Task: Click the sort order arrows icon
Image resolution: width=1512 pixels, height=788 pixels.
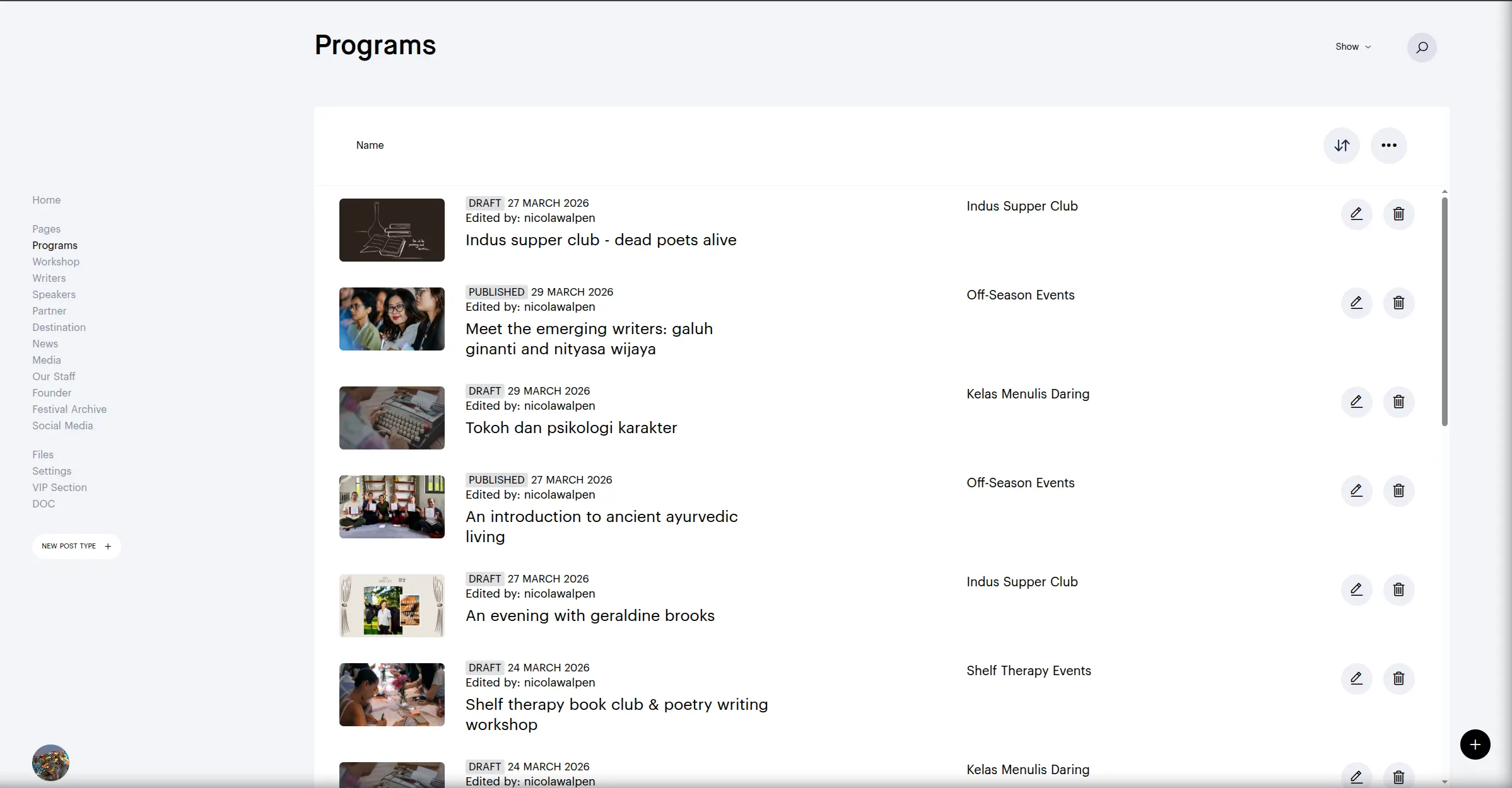Action: point(1341,146)
